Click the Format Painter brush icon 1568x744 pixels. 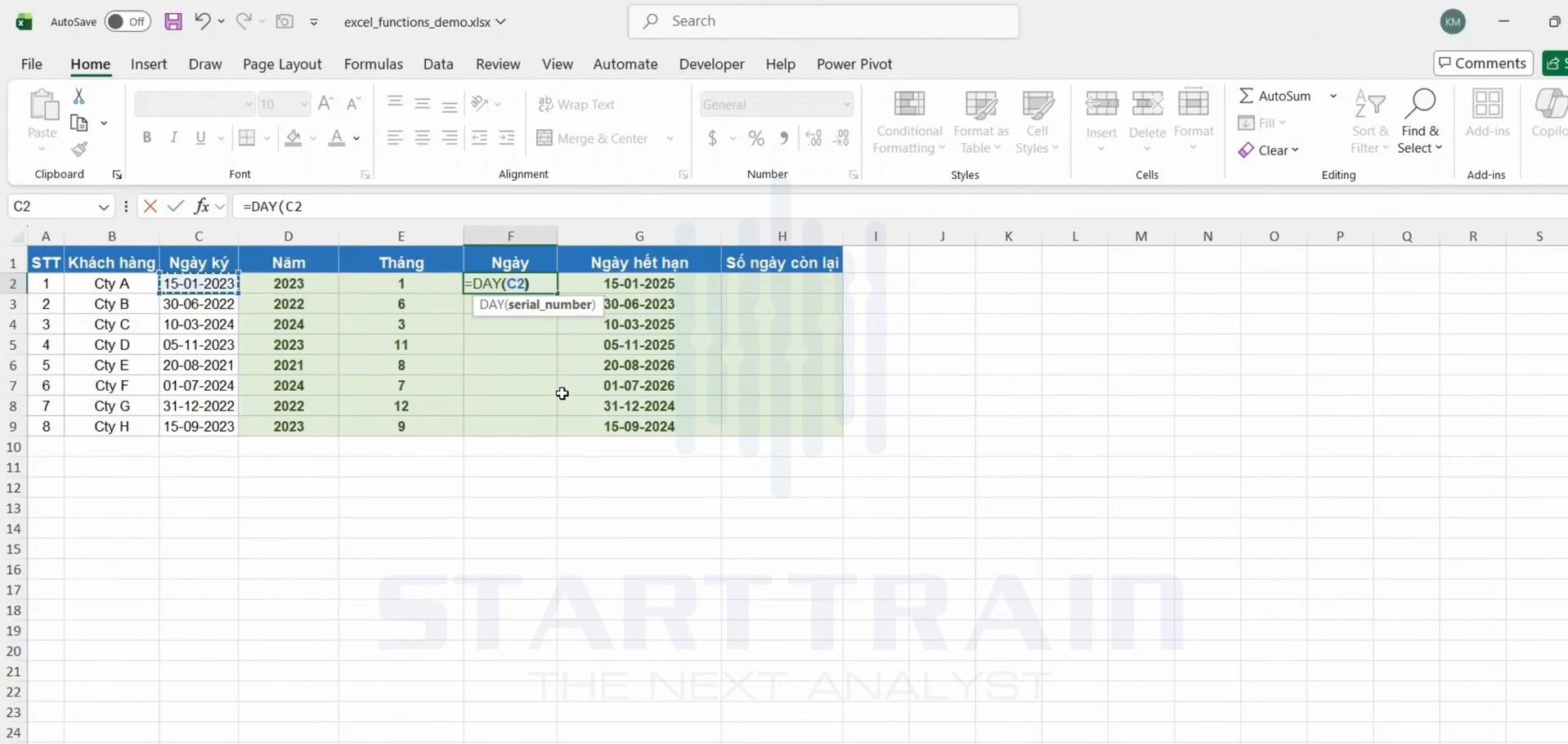coord(79,150)
